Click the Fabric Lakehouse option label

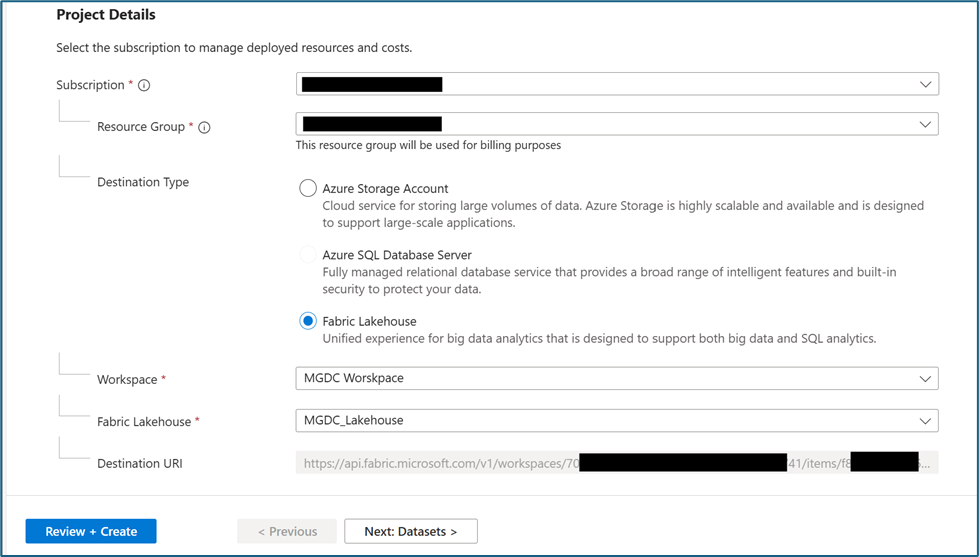370,322
